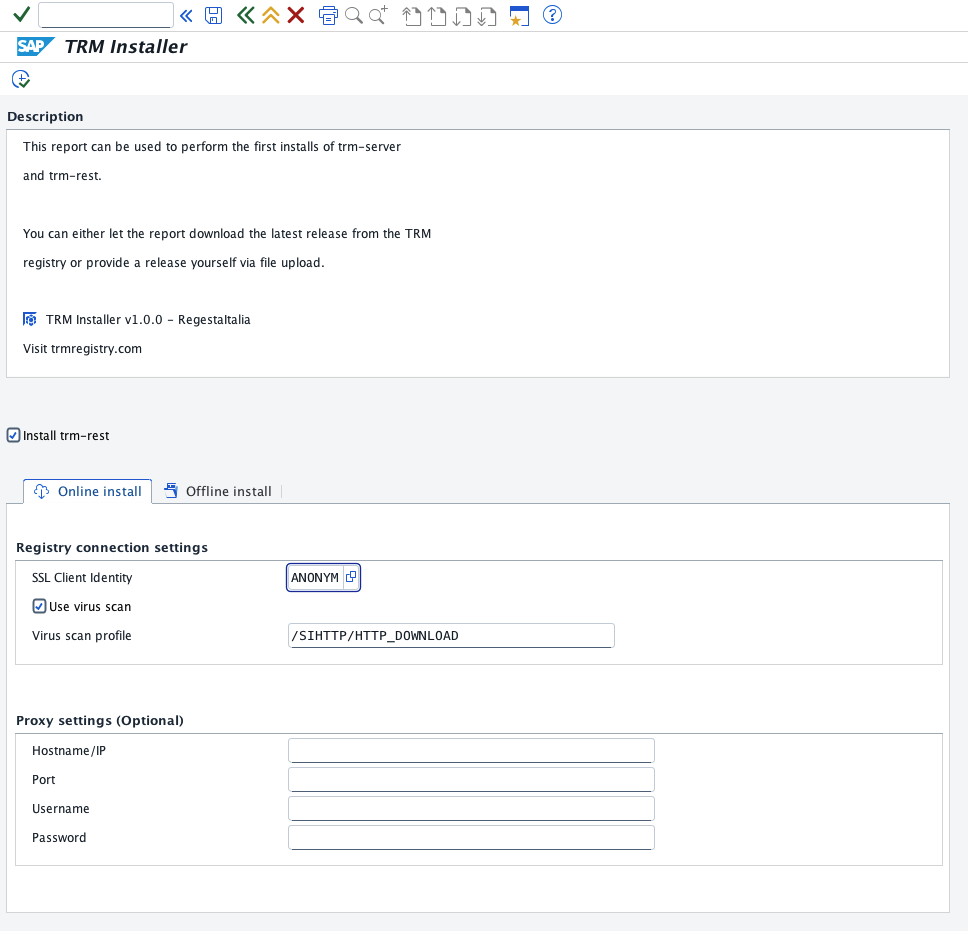Open the Help question mark icon
This screenshot has width=968, height=931.
click(552, 15)
